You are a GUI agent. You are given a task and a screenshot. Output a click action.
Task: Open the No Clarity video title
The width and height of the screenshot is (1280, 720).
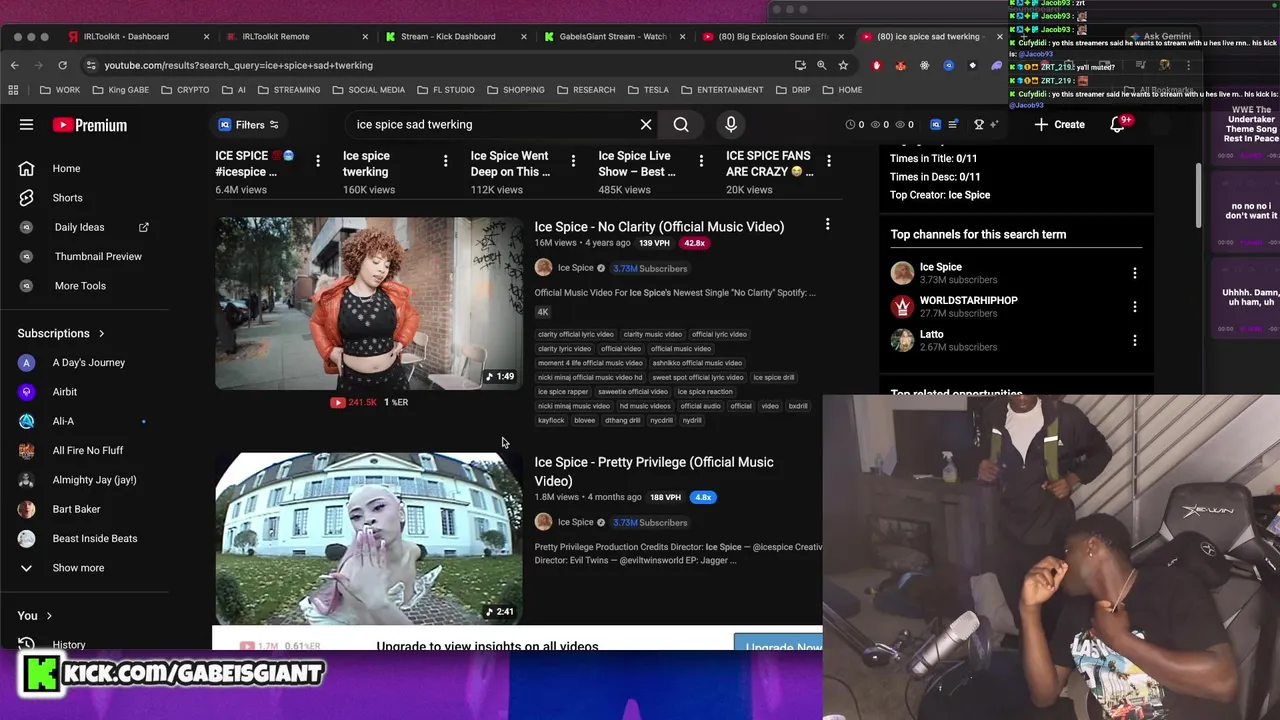coord(659,227)
